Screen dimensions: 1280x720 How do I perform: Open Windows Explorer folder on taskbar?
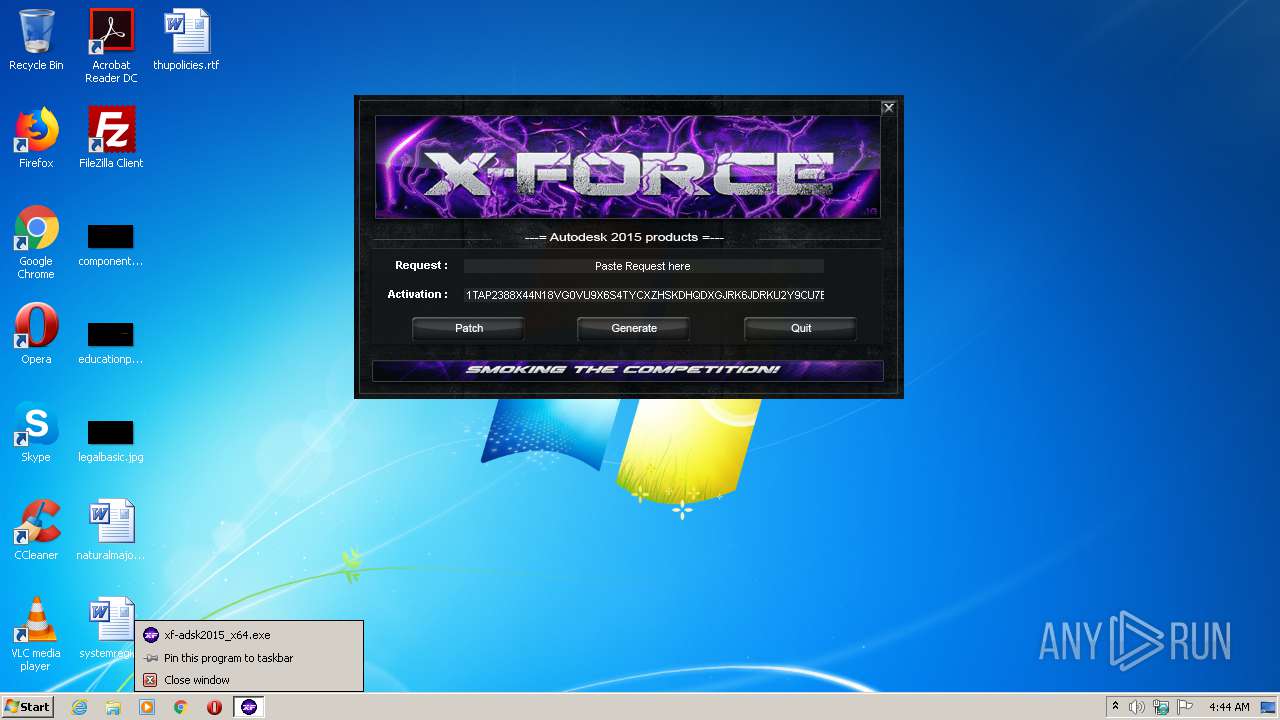click(x=113, y=707)
